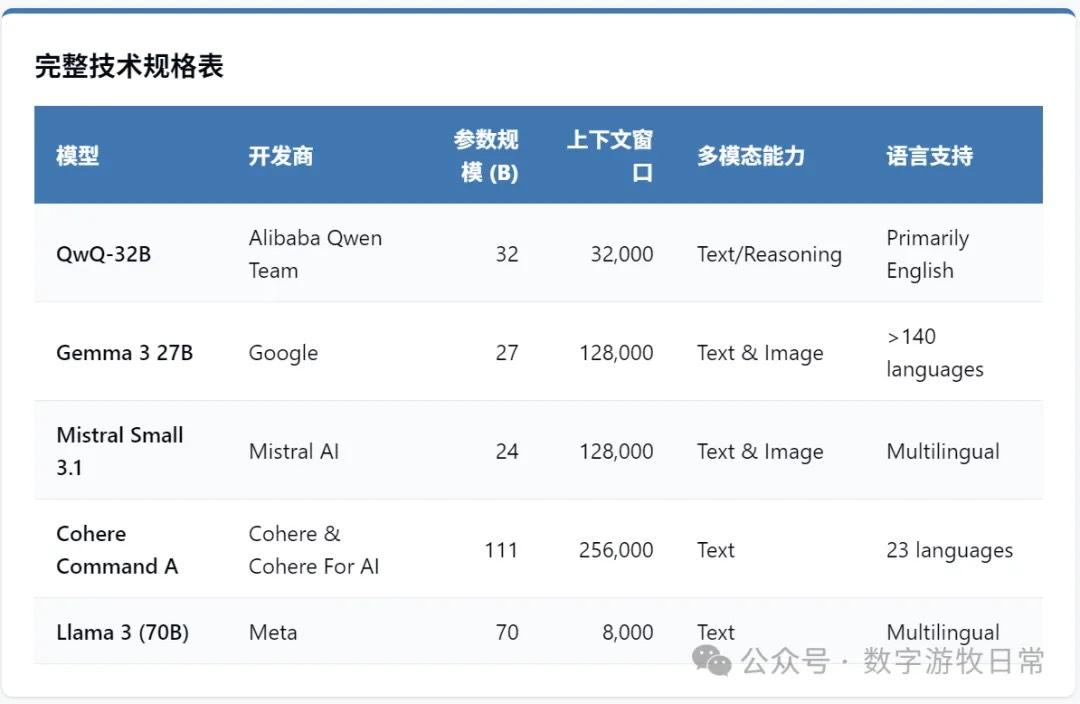Click the Google developer cell
Screen dimensions: 1080x704
pyautogui.click(x=283, y=353)
